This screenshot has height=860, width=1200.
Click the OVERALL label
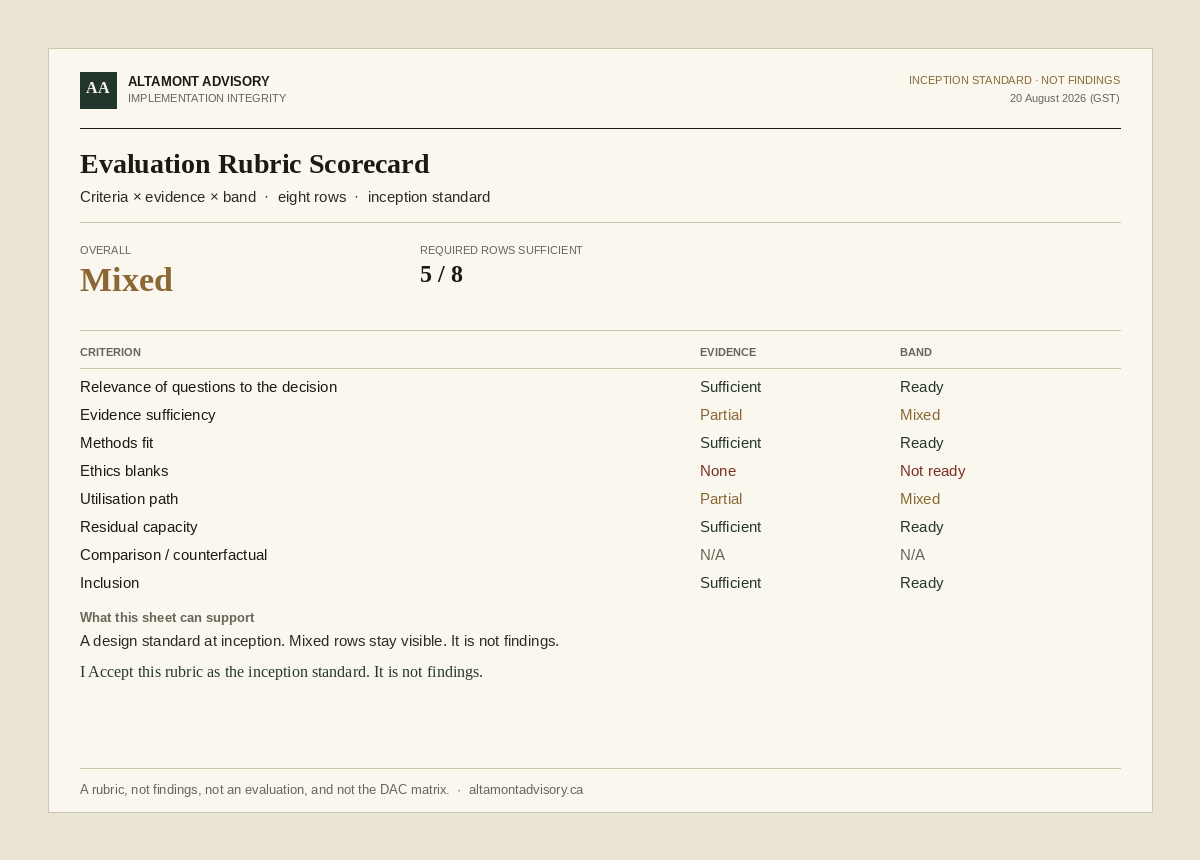tap(106, 250)
